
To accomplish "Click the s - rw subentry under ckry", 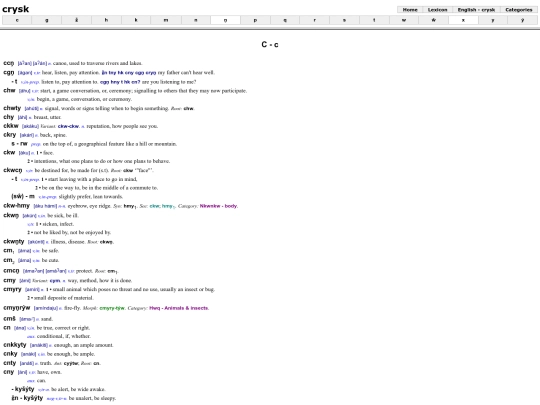I will click(x=19, y=144).
